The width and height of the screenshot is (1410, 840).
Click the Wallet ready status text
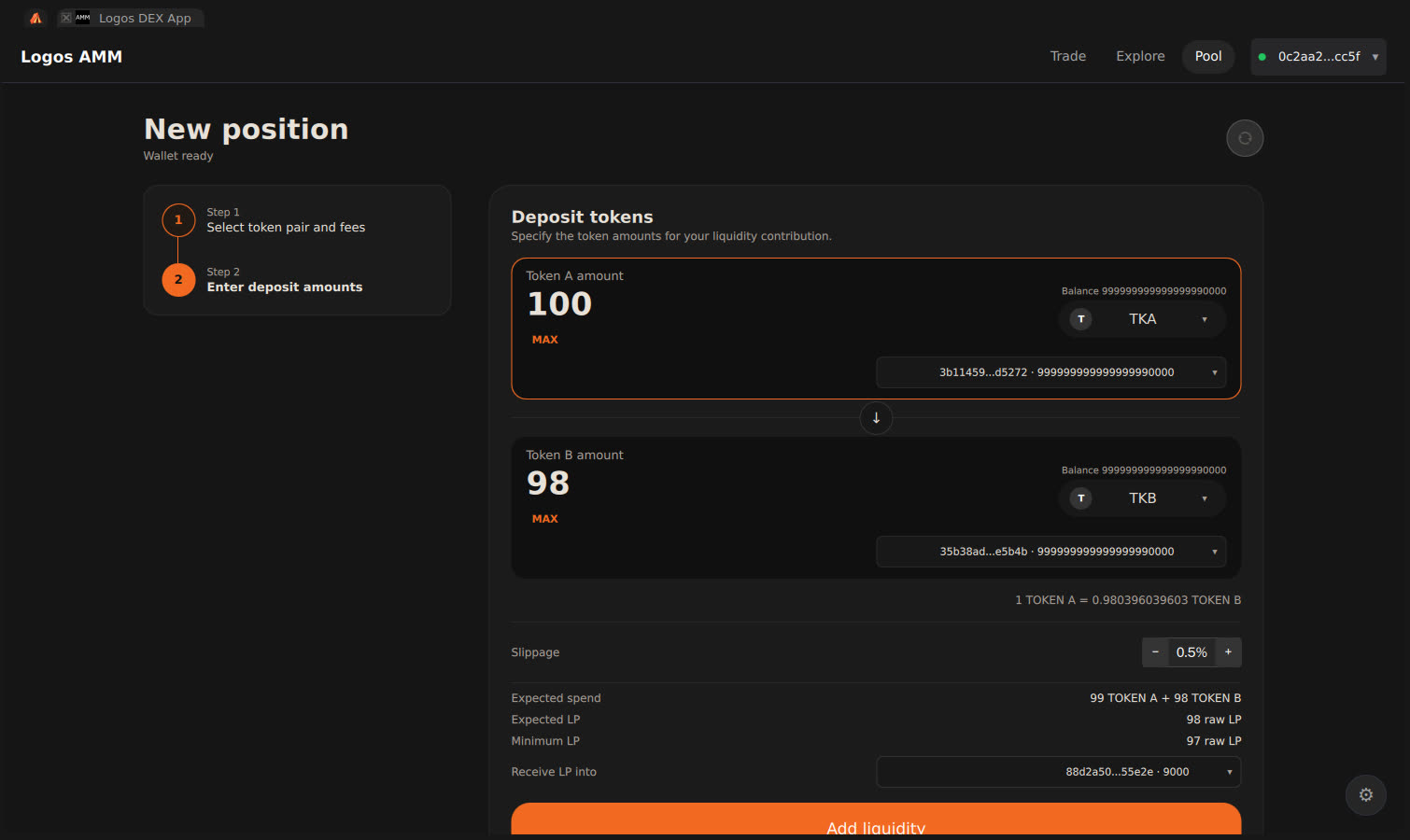click(178, 156)
